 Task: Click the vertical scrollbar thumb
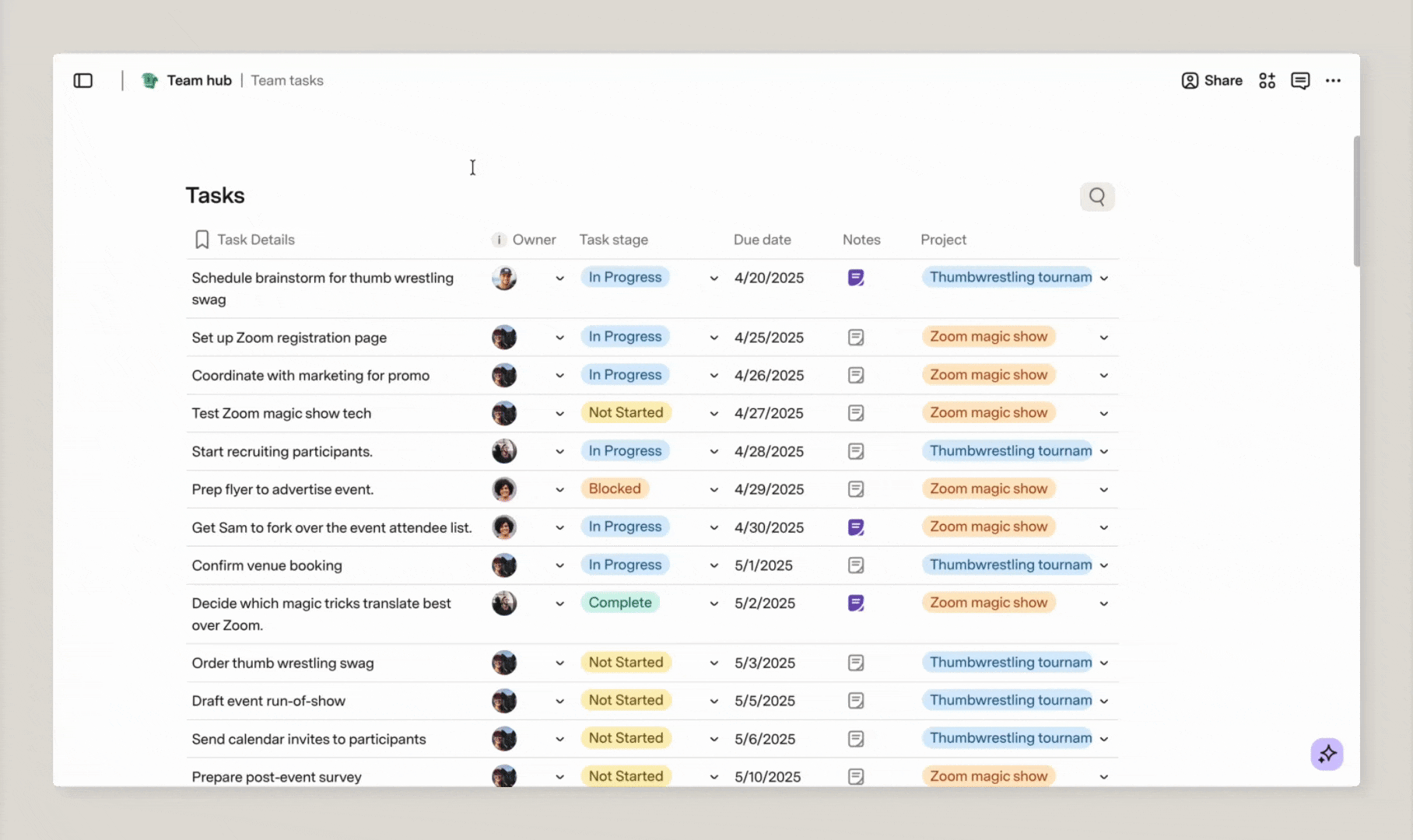[x=1357, y=201]
